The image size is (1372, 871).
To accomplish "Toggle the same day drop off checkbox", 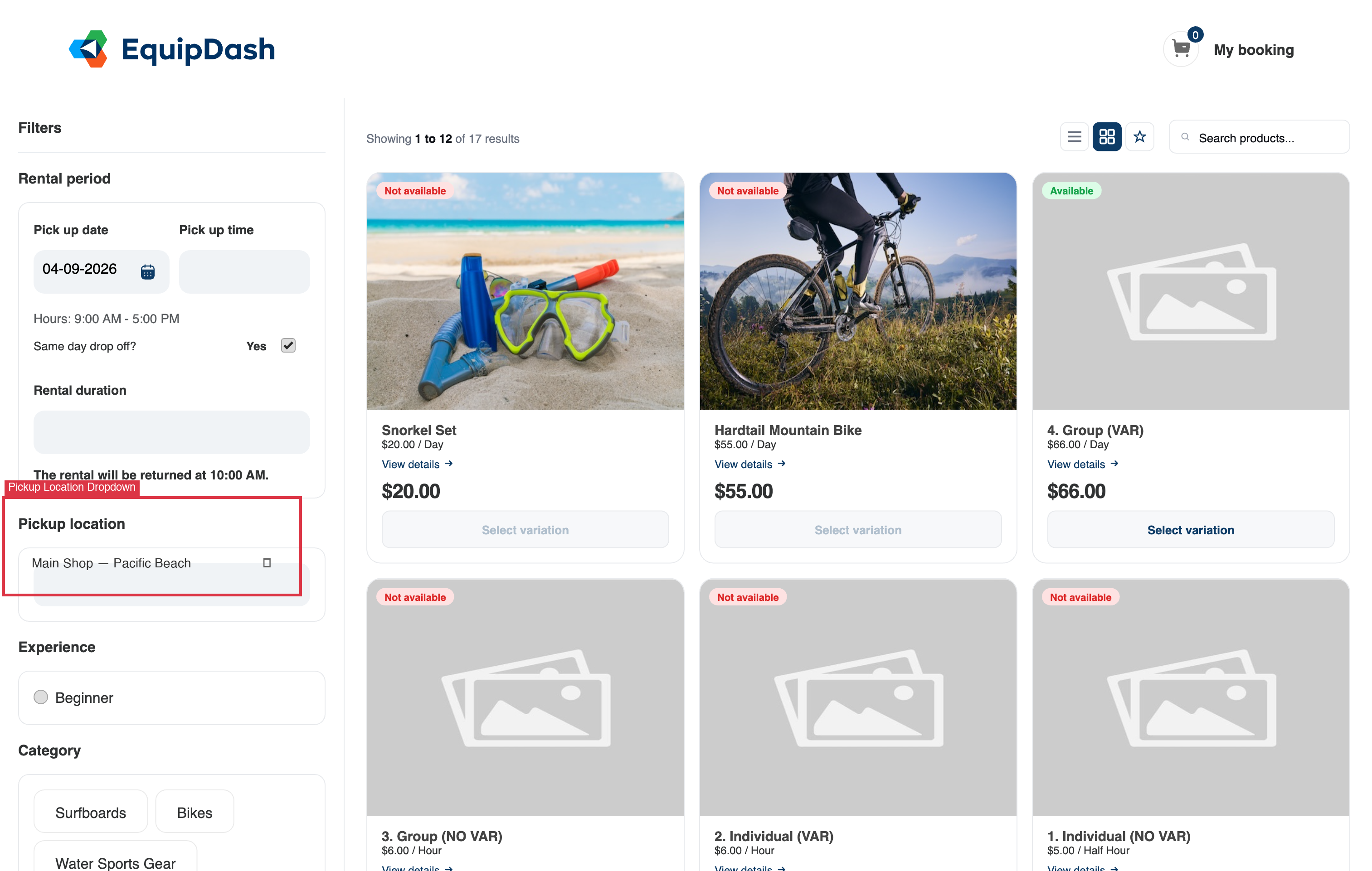I will (288, 346).
